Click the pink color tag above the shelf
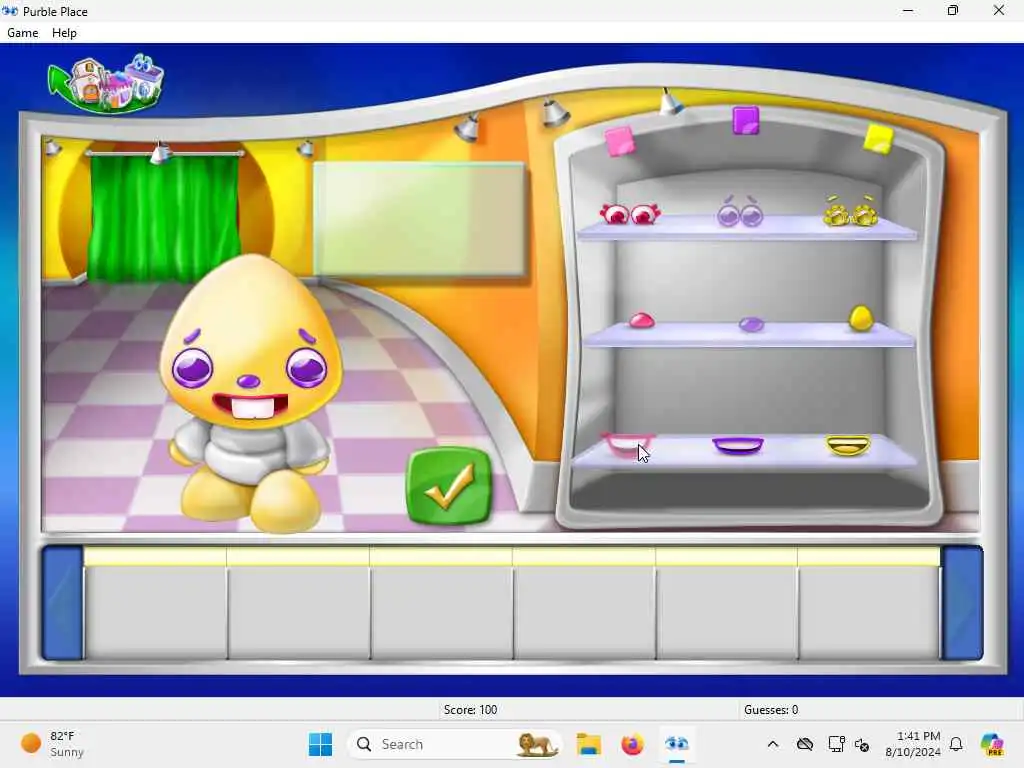This screenshot has height=768, width=1024. tap(619, 141)
